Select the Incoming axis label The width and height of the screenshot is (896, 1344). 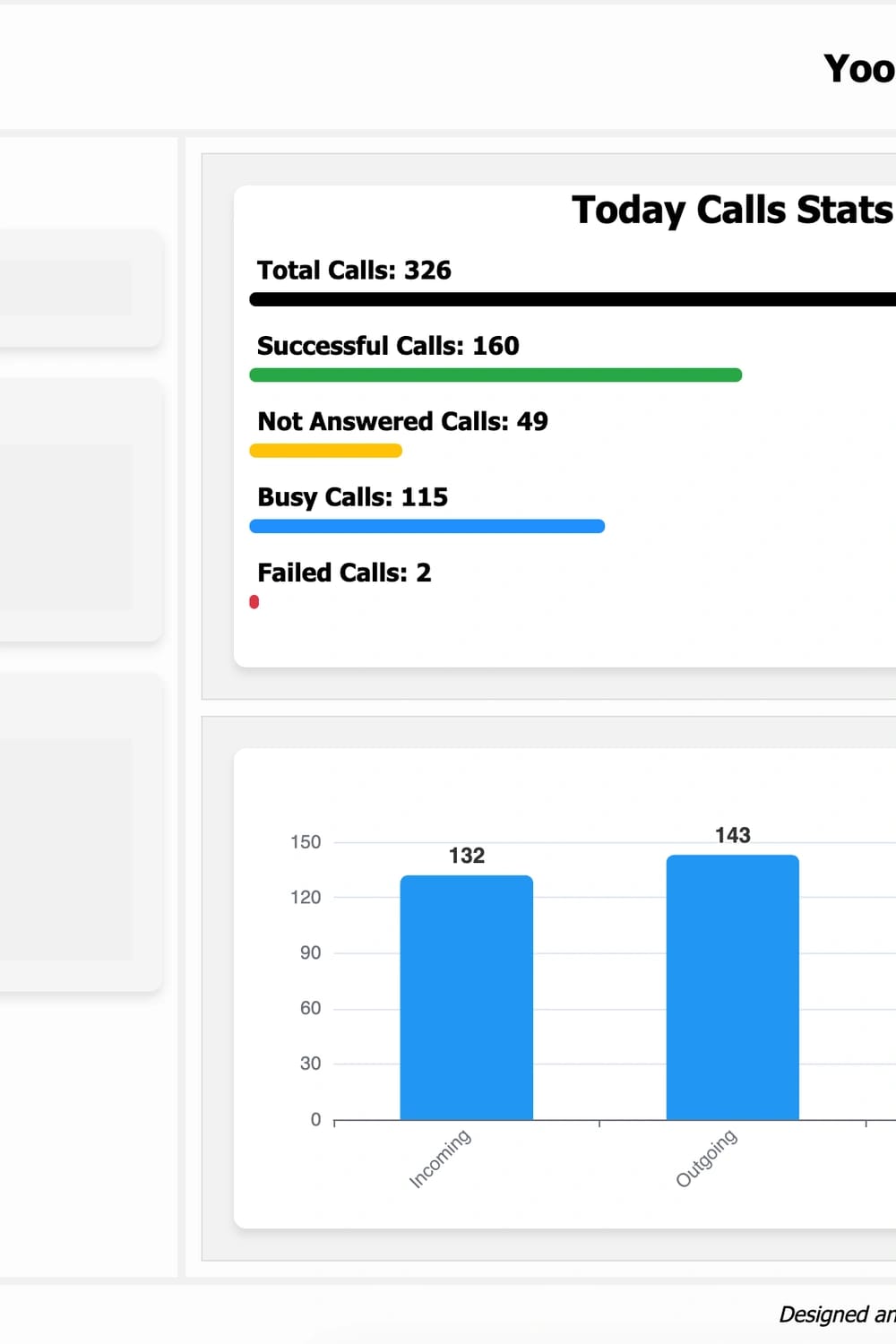click(439, 1157)
